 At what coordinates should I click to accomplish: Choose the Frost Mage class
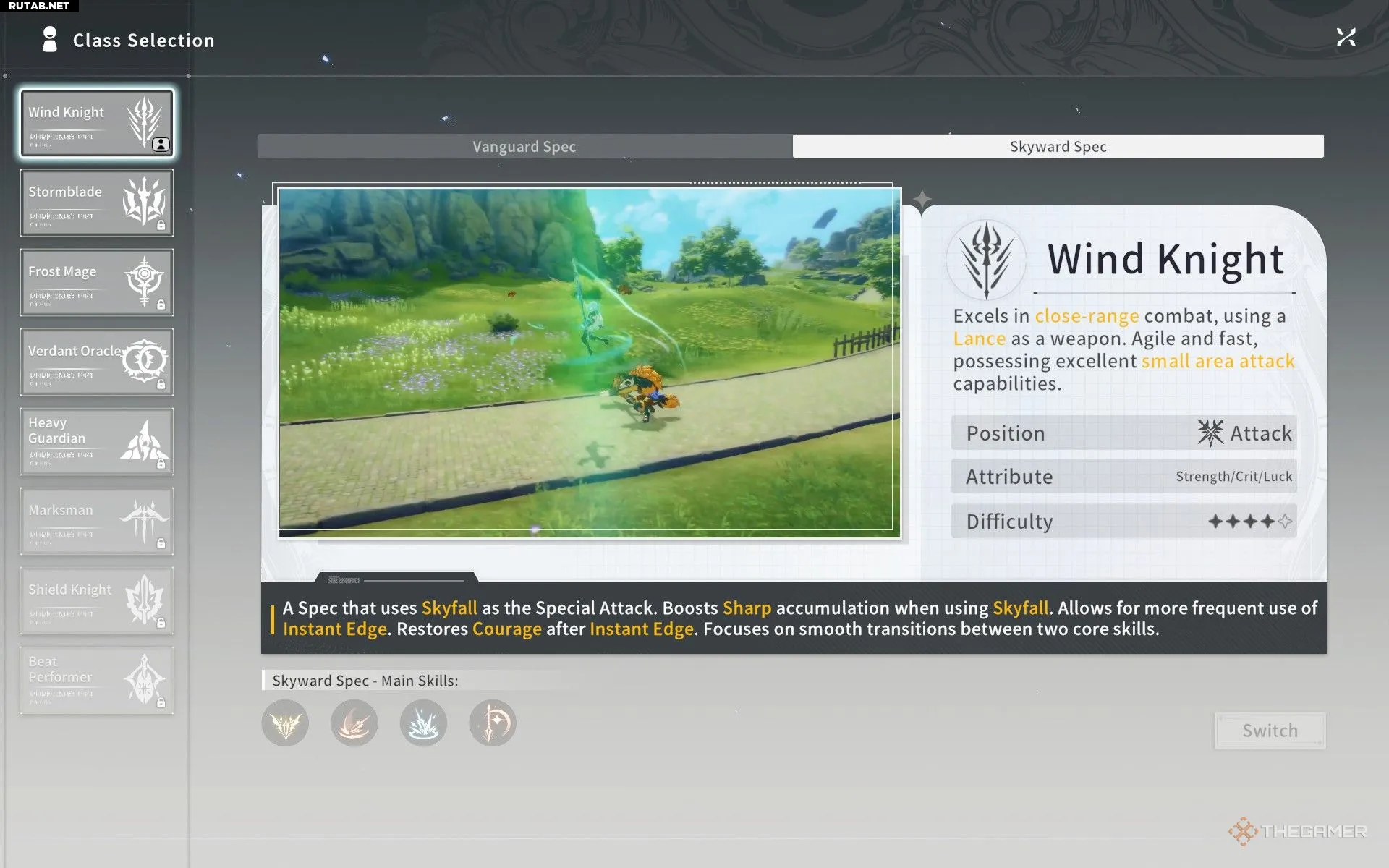[x=97, y=282]
